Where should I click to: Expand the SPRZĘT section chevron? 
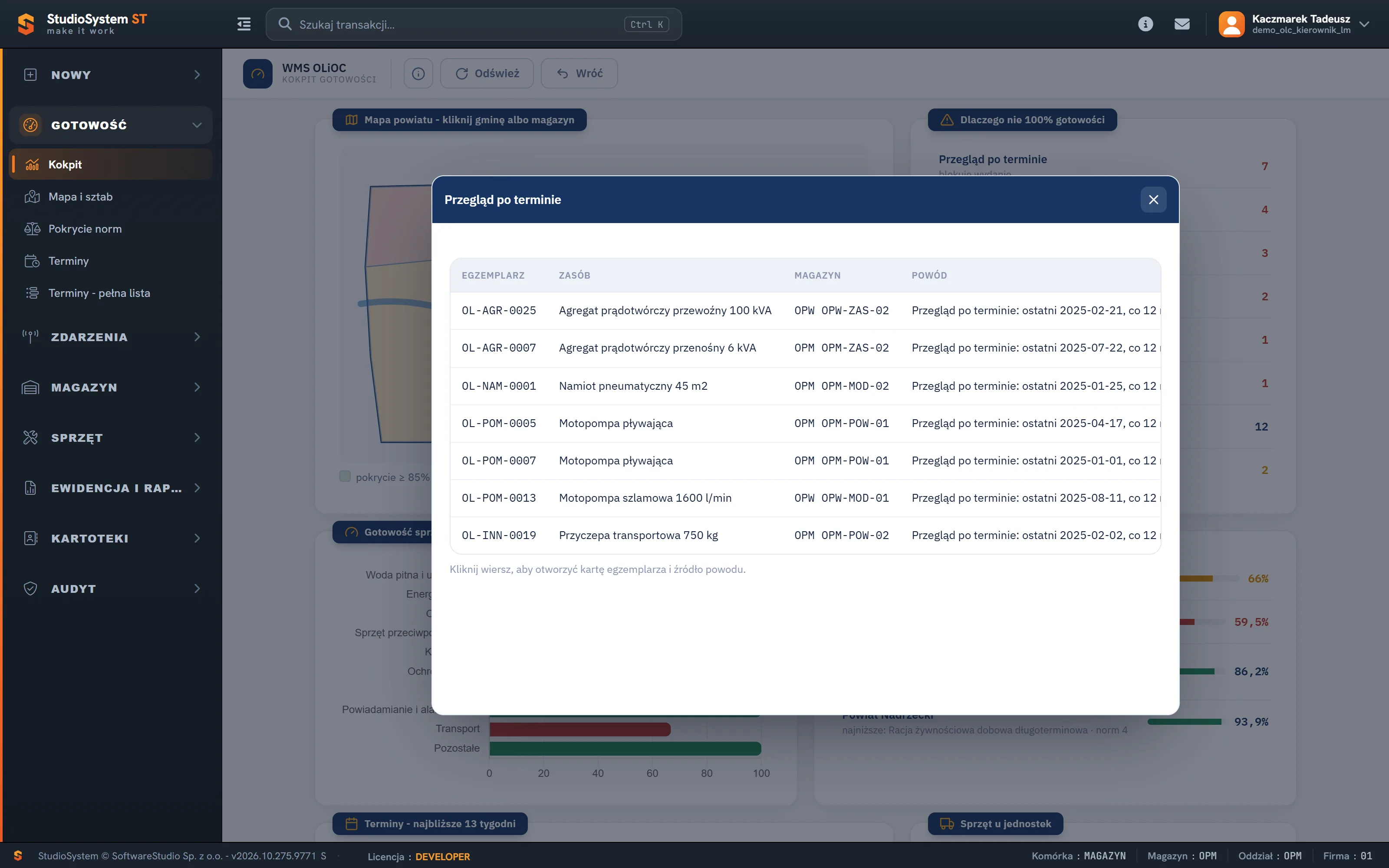pyautogui.click(x=197, y=437)
